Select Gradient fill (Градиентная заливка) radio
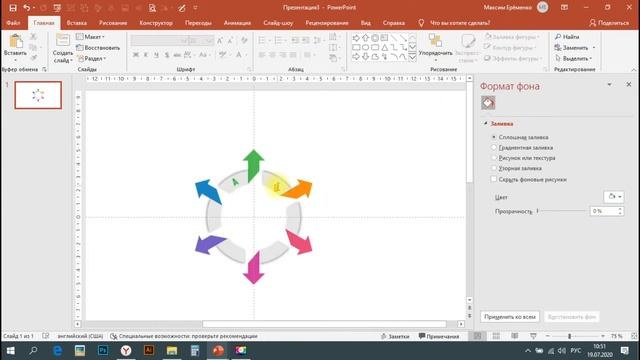Screen dimensions: 640x360 tap(494, 147)
